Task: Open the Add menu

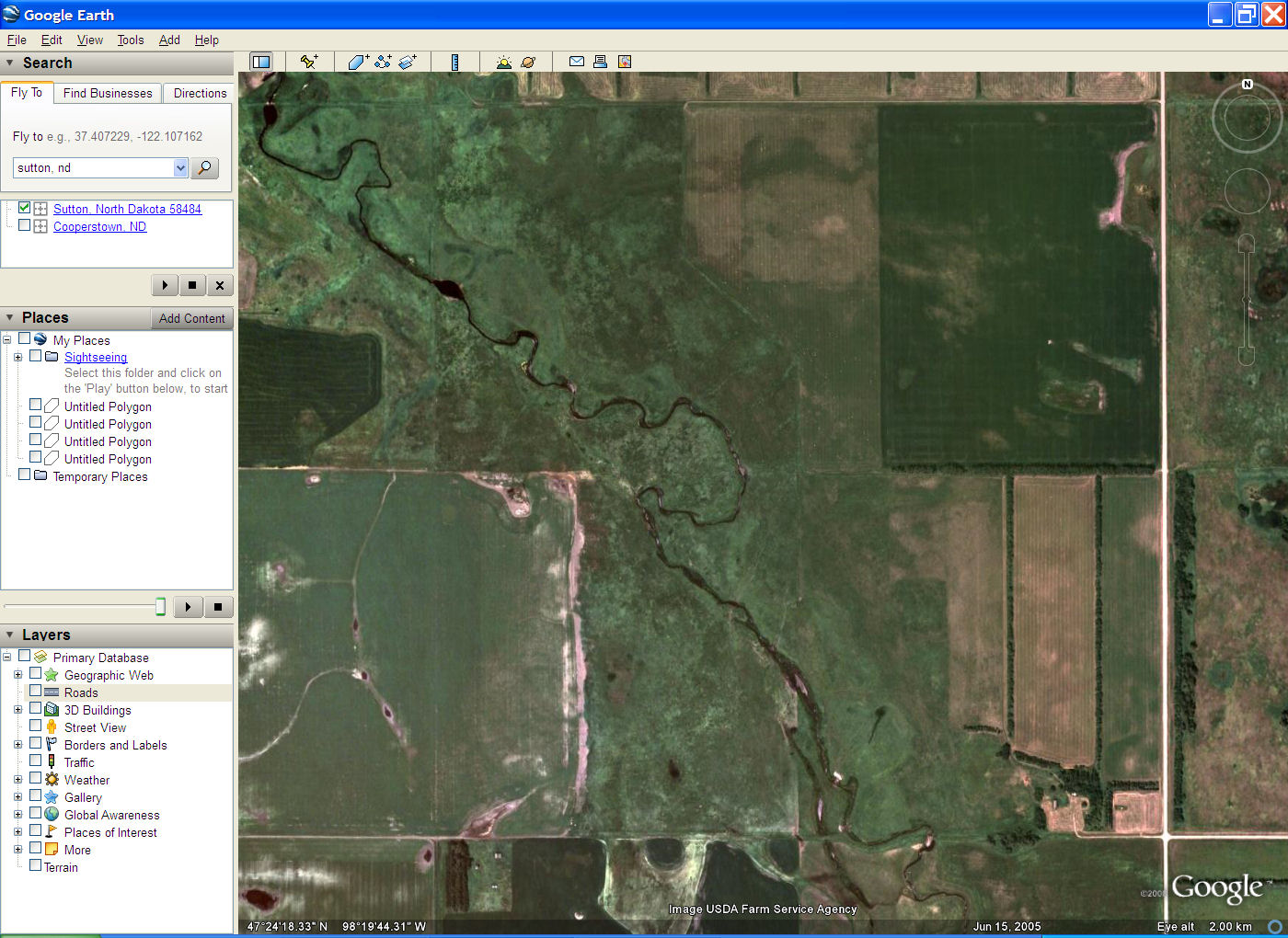Action: point(169,40)
